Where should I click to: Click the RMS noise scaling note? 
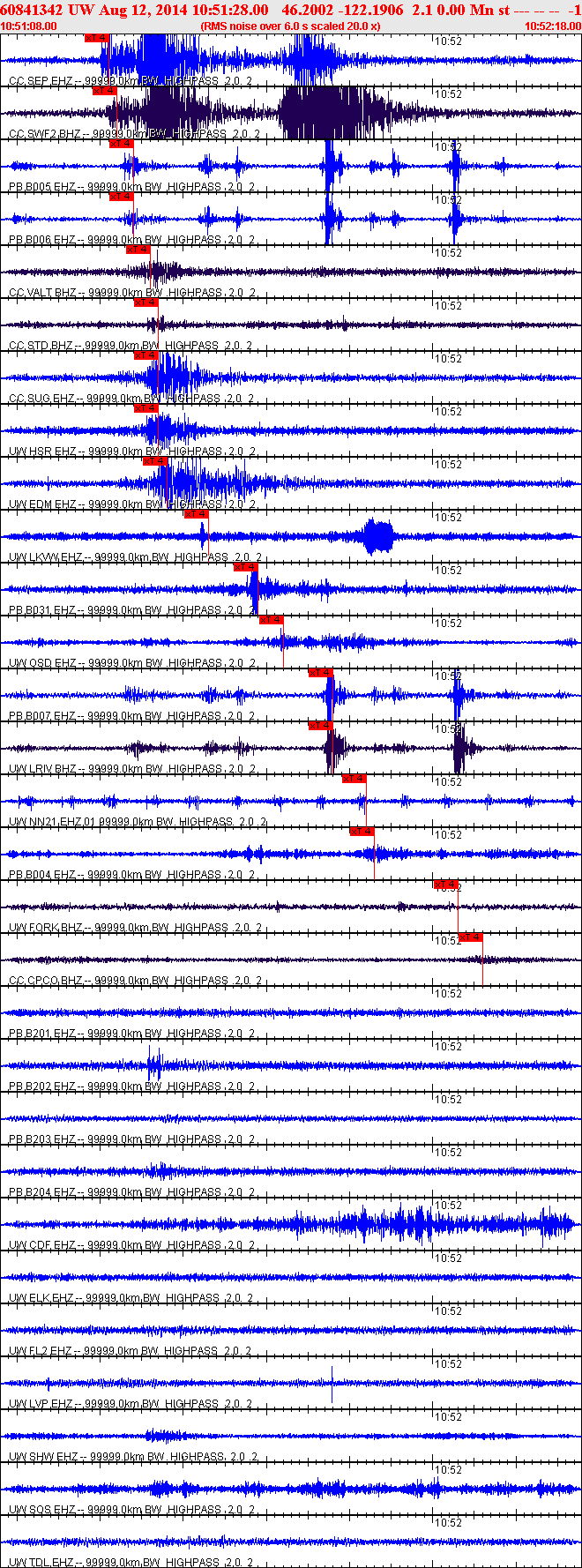coord(291,26)
